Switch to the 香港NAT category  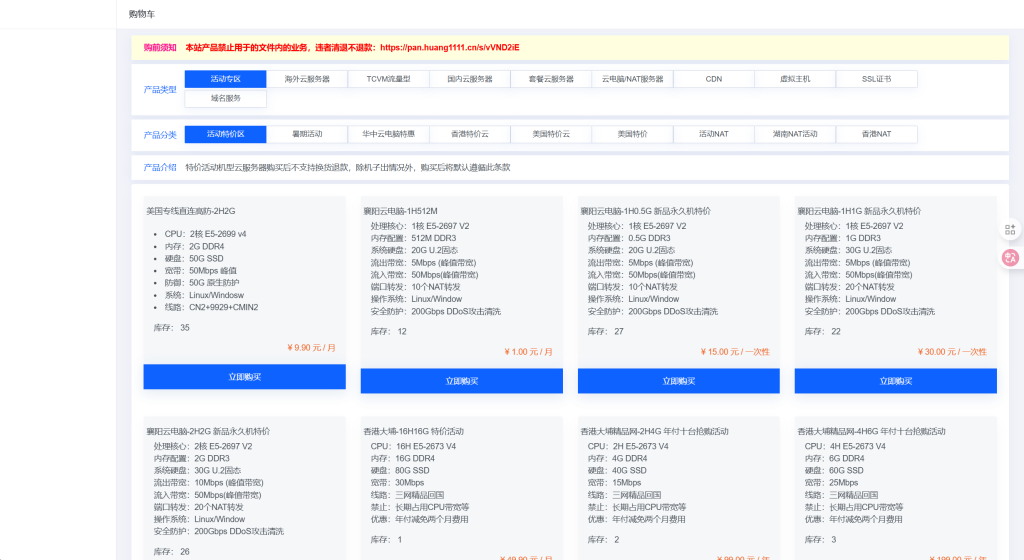[876, 134]
